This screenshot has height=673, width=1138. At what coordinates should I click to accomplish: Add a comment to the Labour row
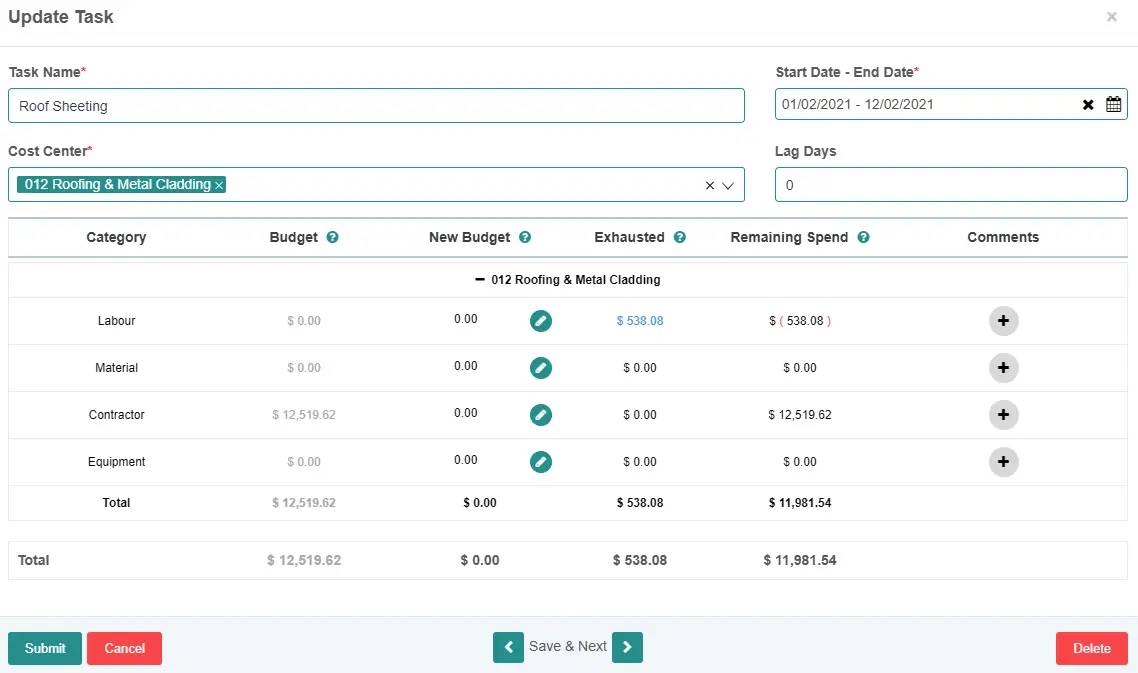1003,321
